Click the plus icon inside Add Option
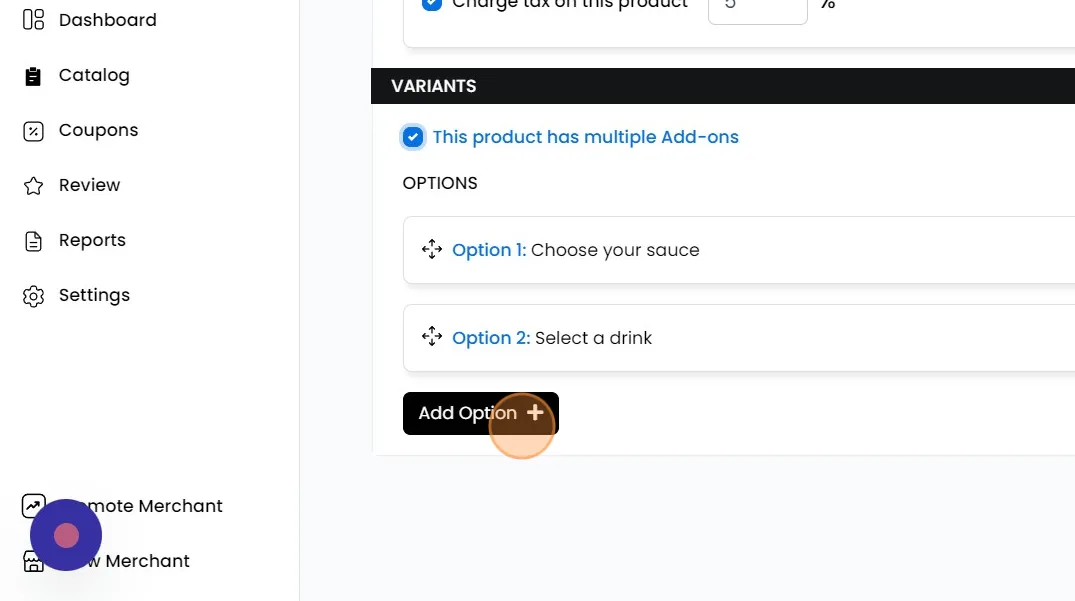This screenshot has height=601, width=1075. 535,413
